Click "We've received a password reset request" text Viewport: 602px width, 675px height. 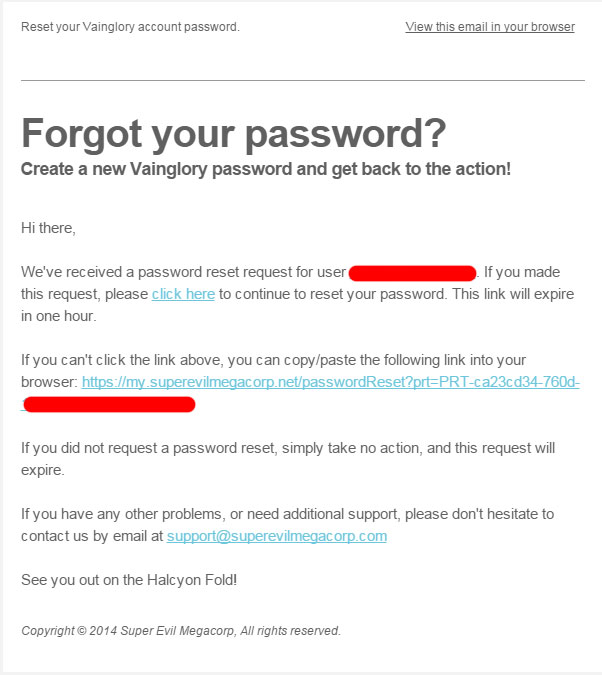pos(183,272)
